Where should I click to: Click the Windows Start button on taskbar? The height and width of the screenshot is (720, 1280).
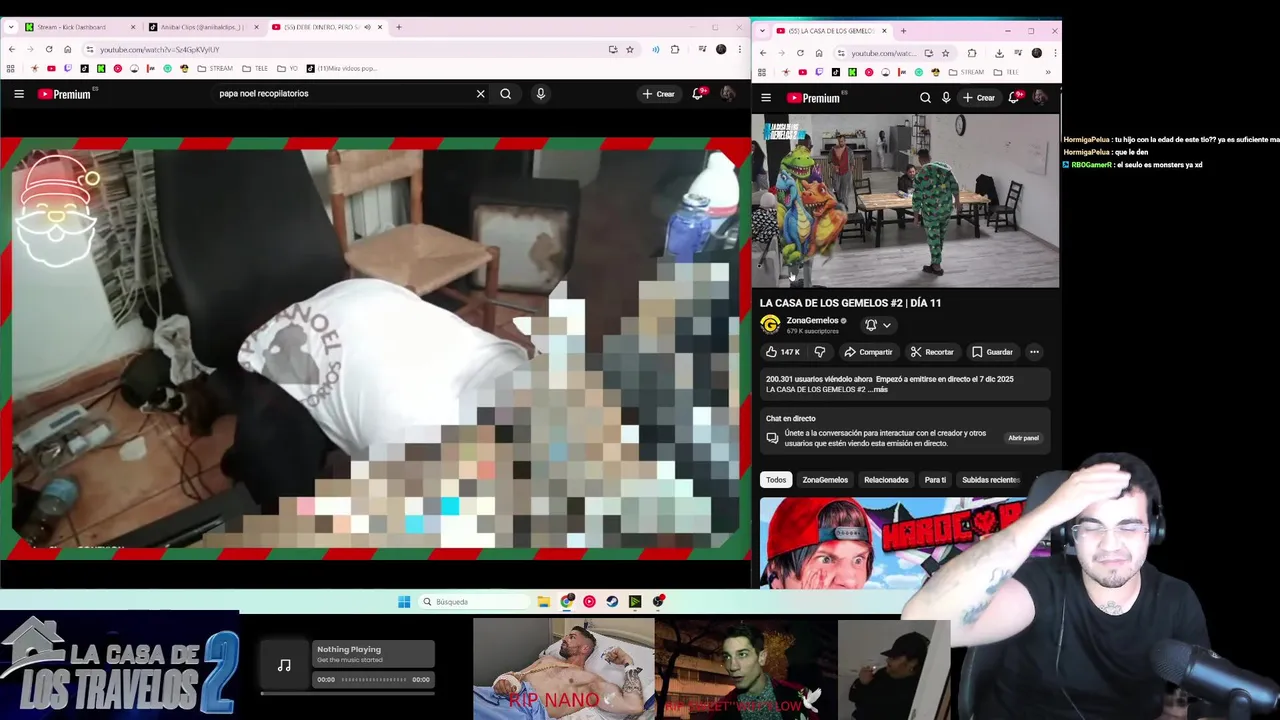pyautogui.click(x=404, y=602)
